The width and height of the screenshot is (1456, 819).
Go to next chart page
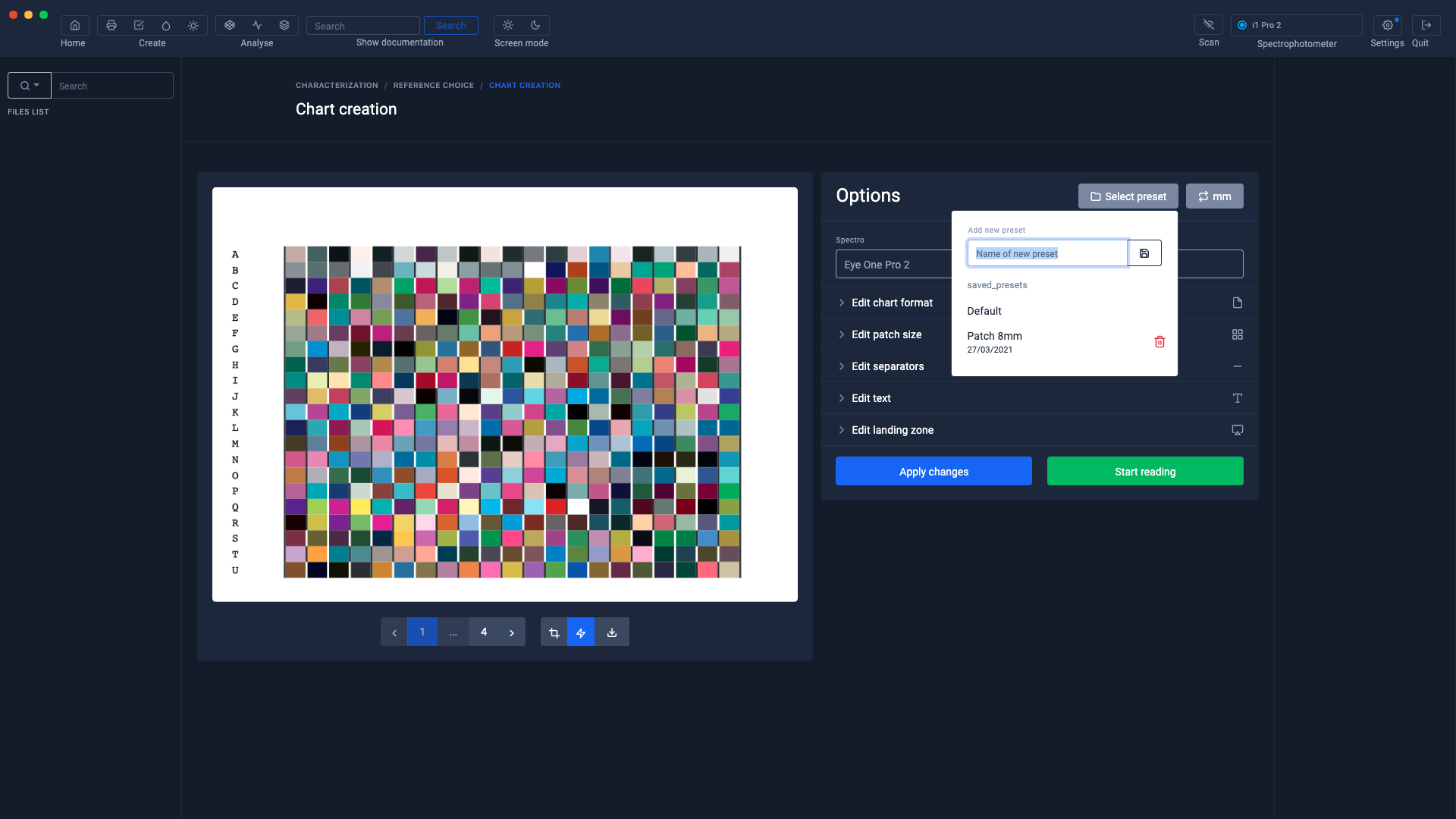512,632
